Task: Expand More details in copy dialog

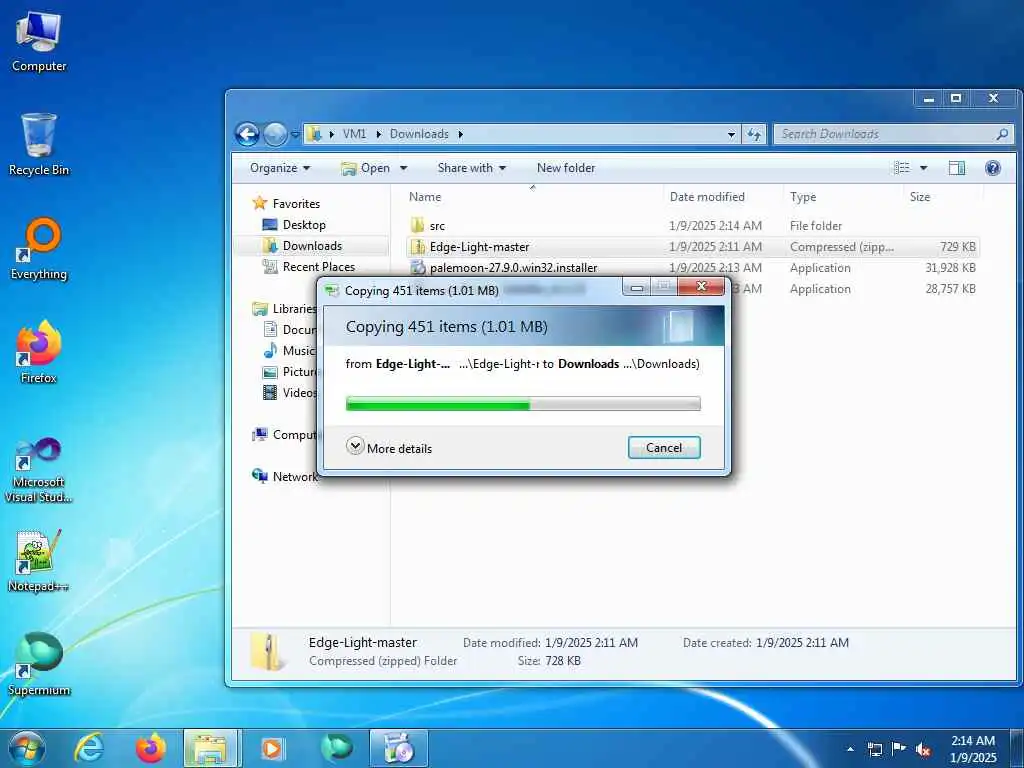Action: pos(389,447)
